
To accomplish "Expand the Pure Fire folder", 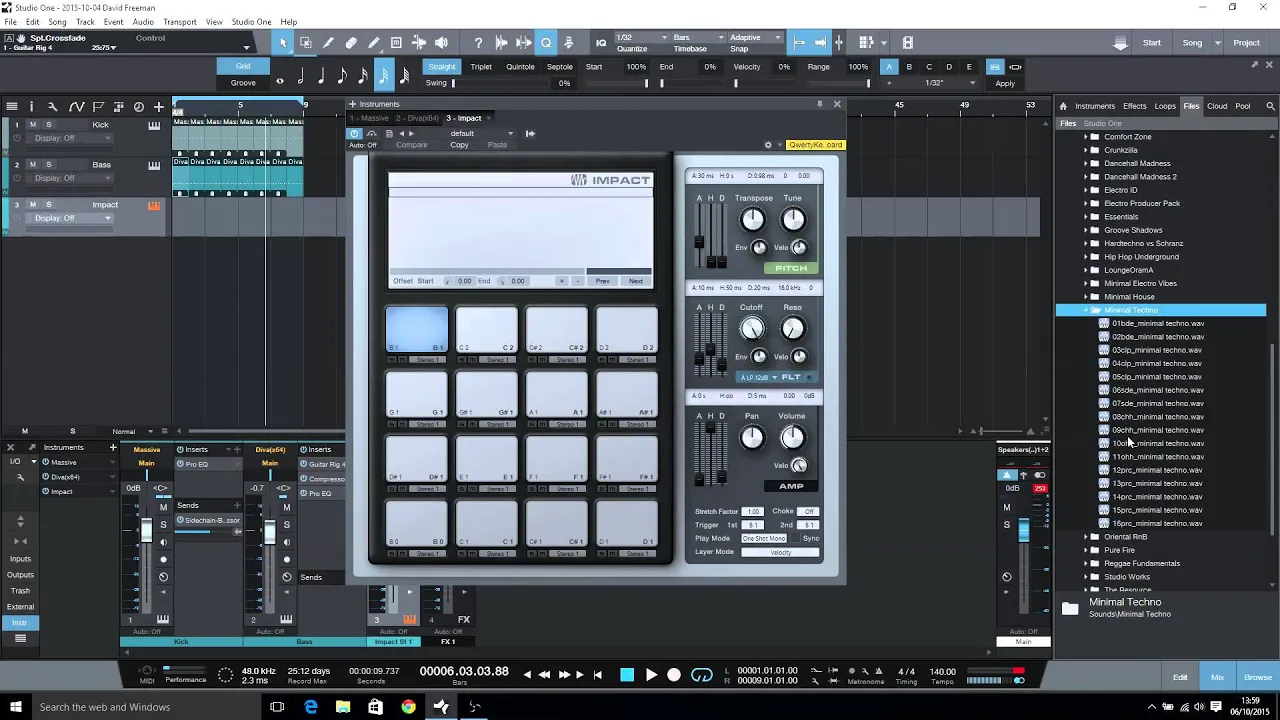I will coord(1086,550).
